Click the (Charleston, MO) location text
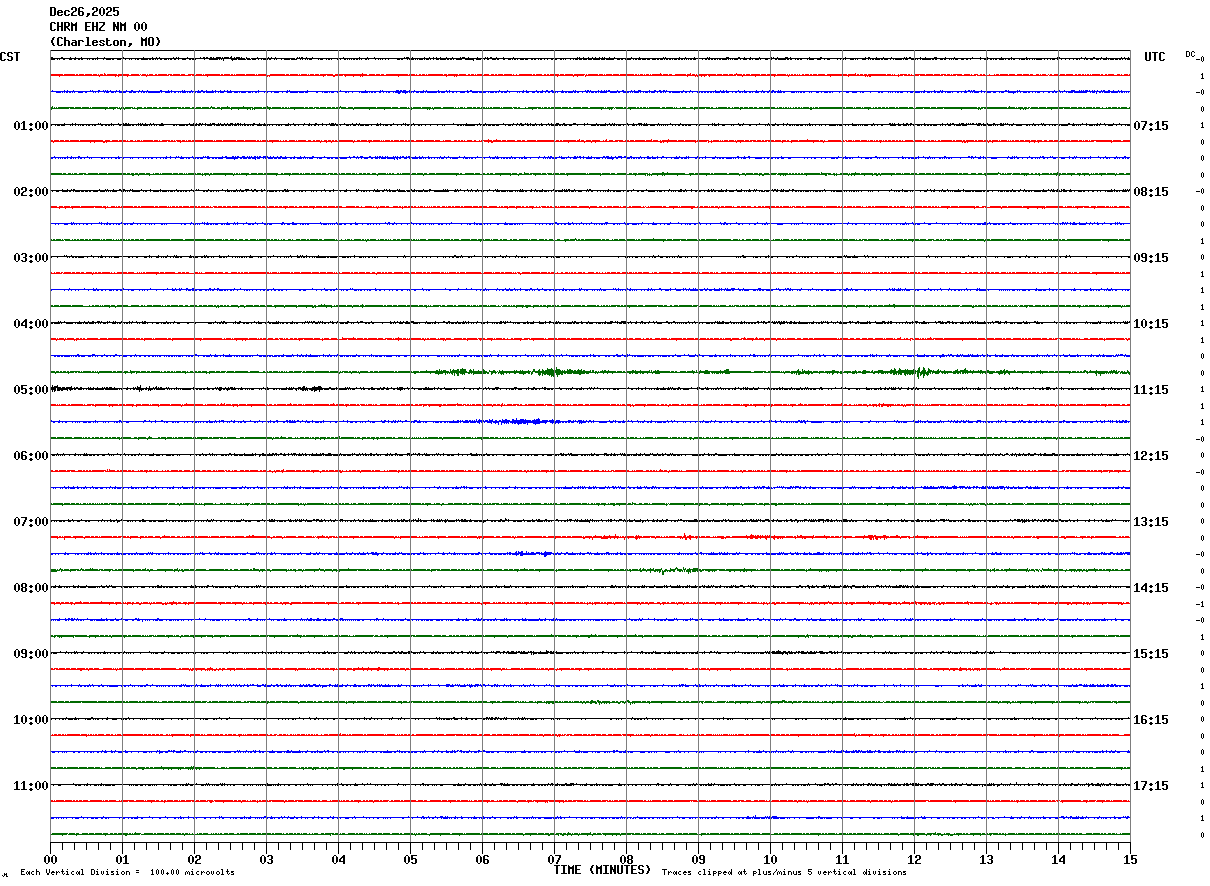Screen dimensions: 1210x886 pyautogui.click(x=105, y=42)
